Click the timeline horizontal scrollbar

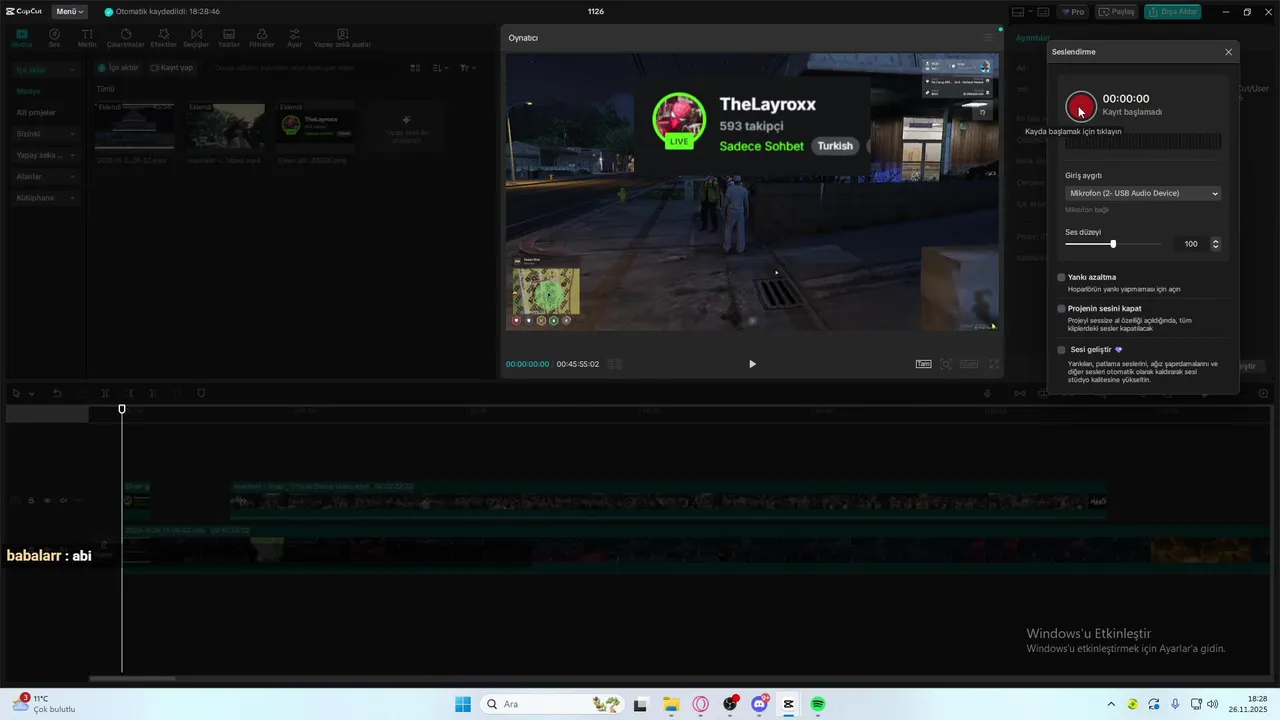[x=132, y=678]
